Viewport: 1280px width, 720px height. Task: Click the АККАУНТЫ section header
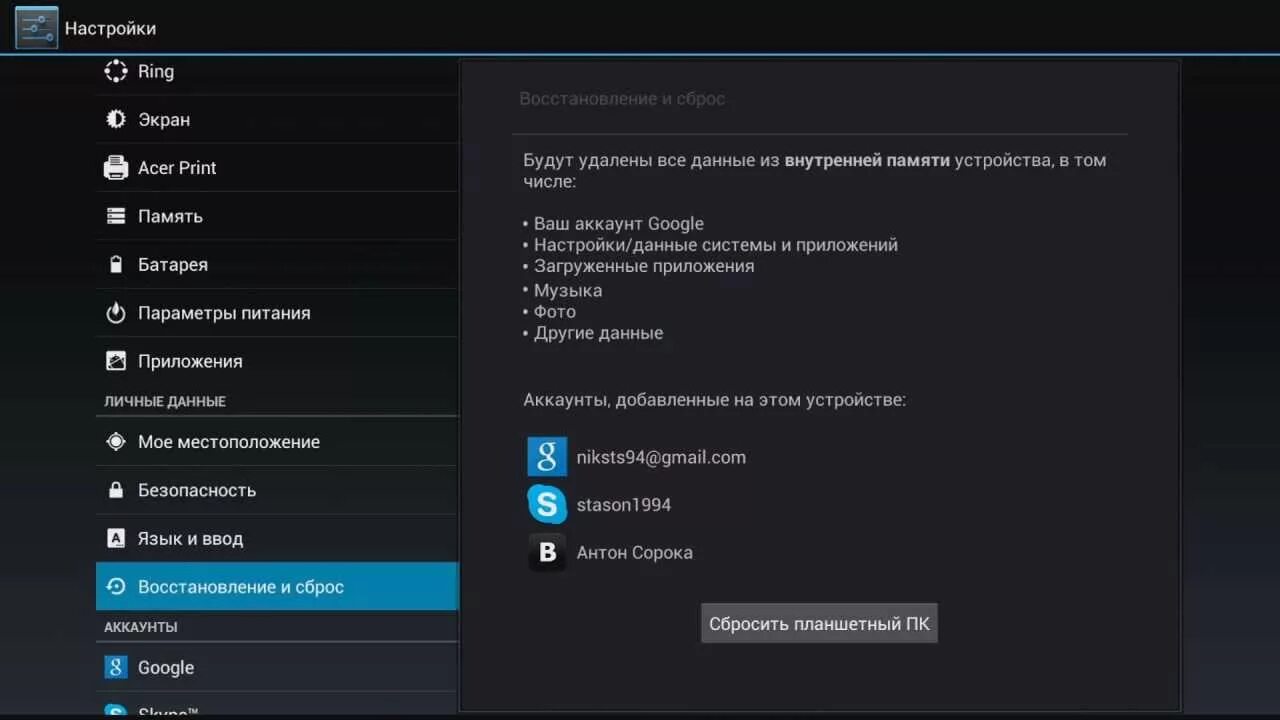tap(141, 627)
